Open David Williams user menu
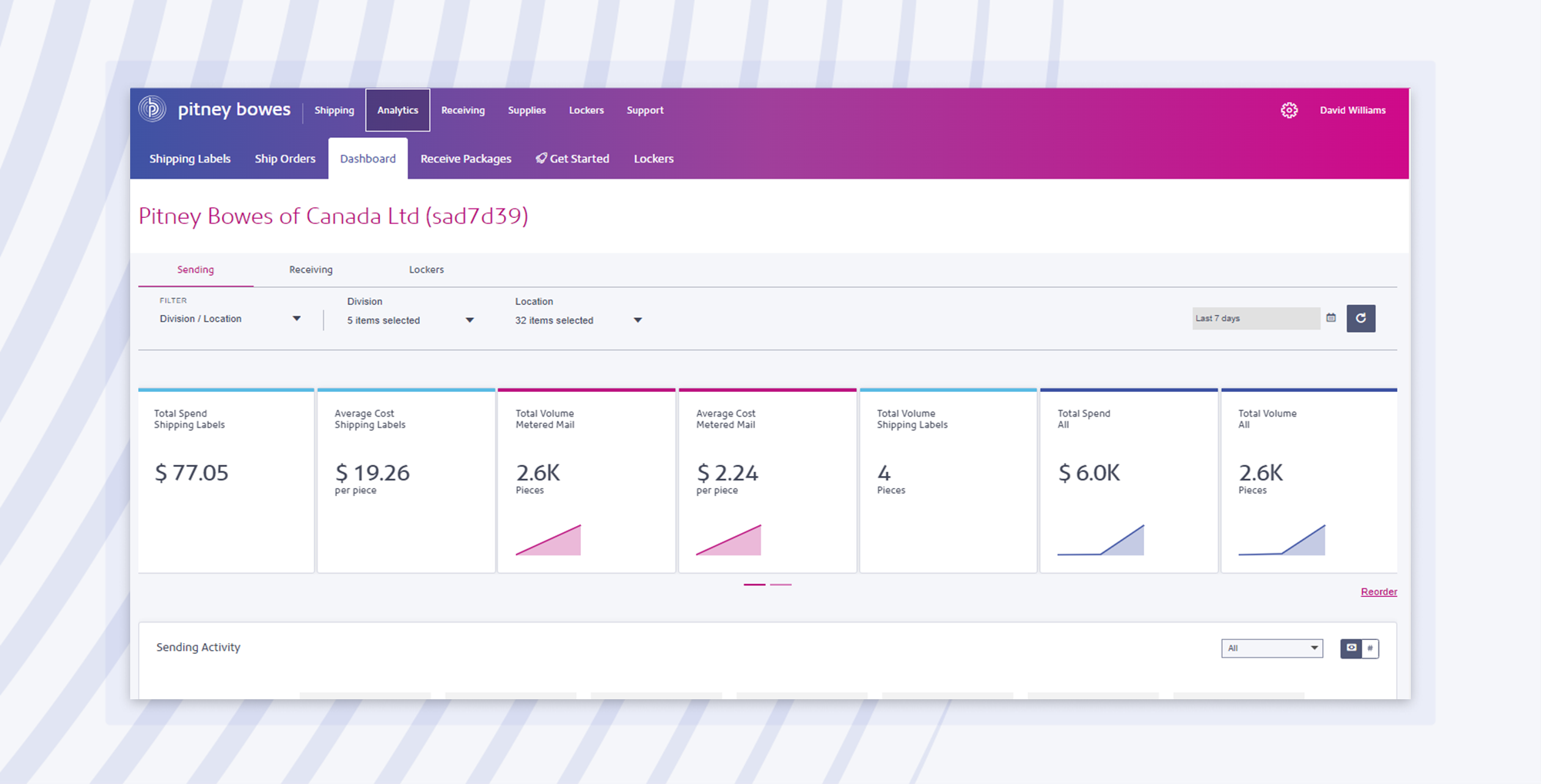 [1353, 110]
